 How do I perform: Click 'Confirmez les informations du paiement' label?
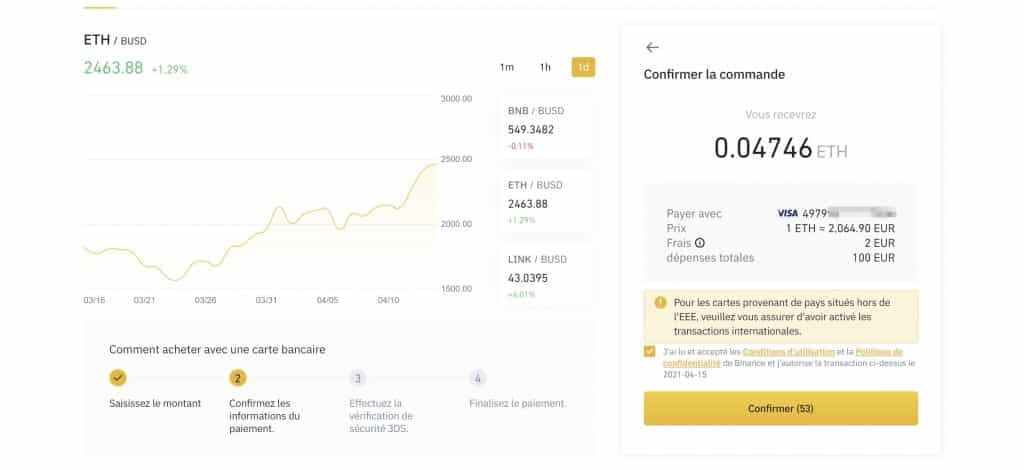pyautogui.click(x=264, y=416)
